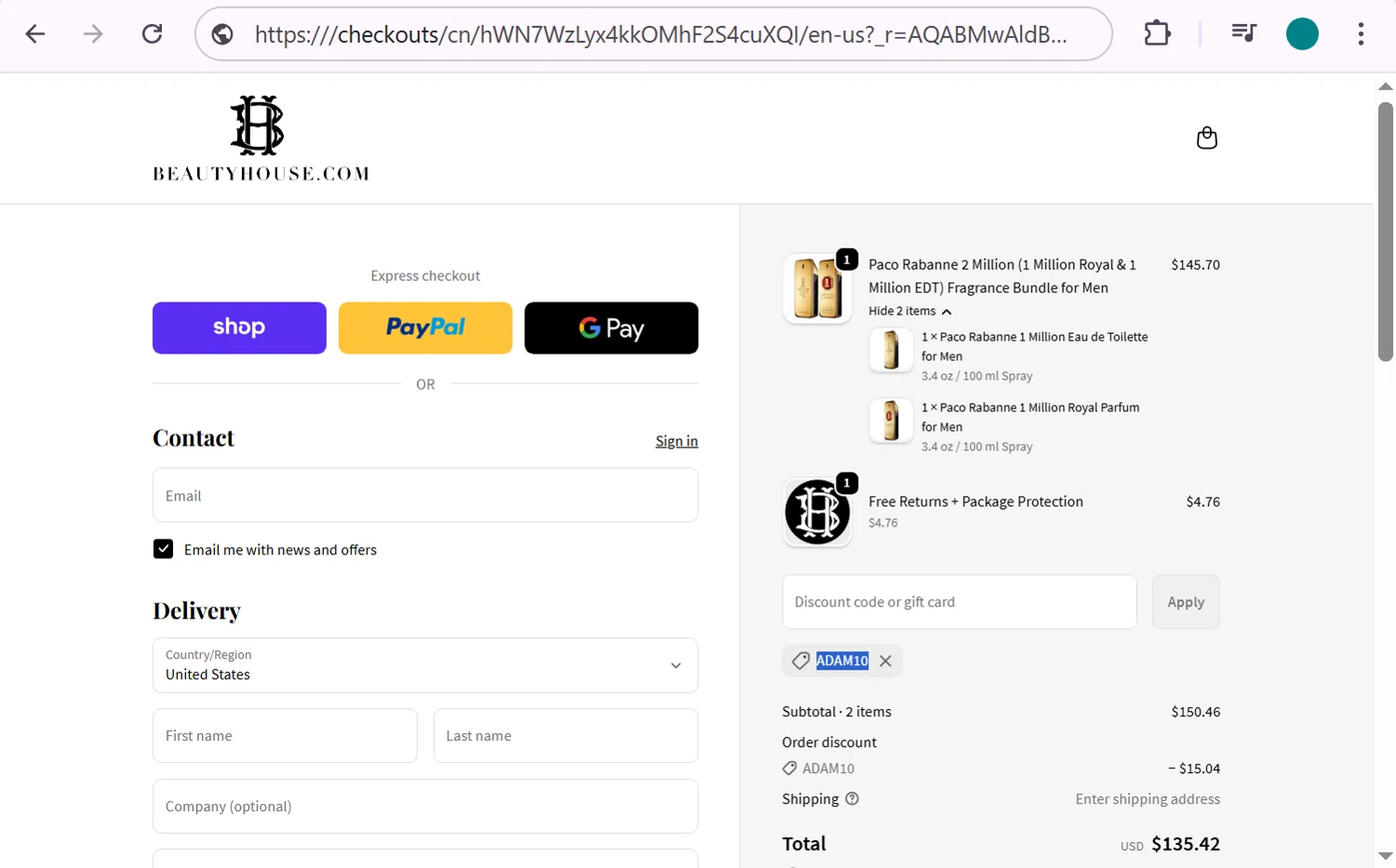Click the Apply discount button
The height and width of the screenshot is (868, 1396).
pyautogui.click(x=1186, y=602)
